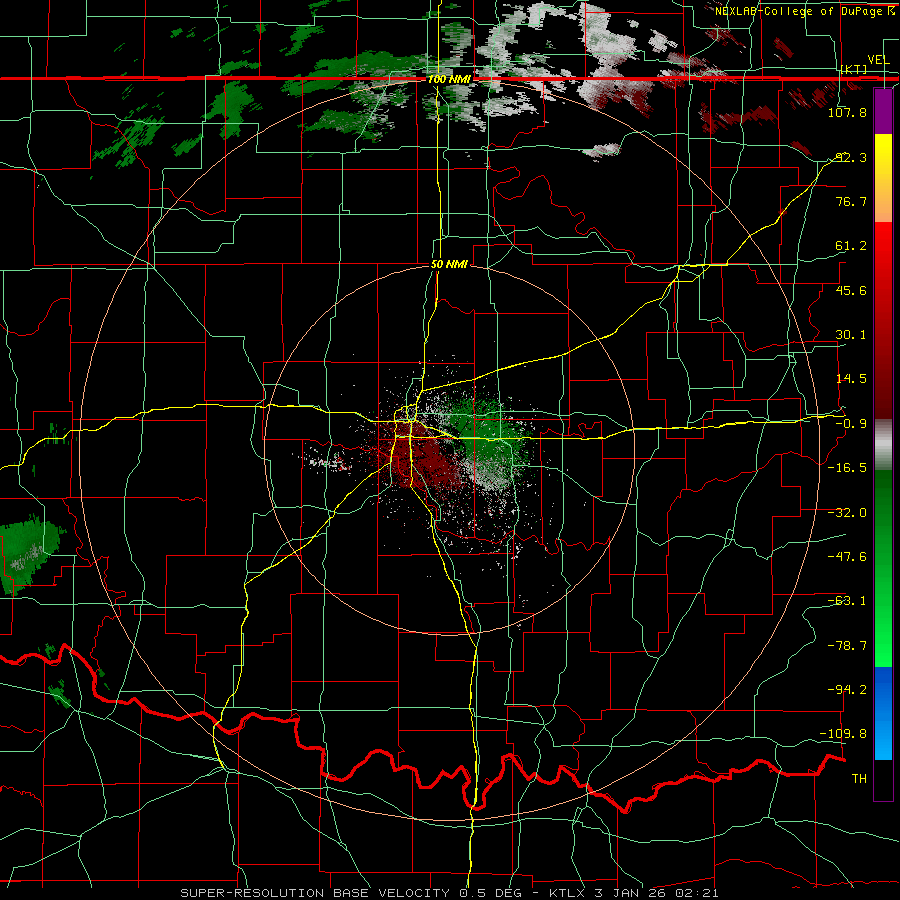Click the [KT] units label
The height and width of the screenshot is (900, 900).
(854, 69)
